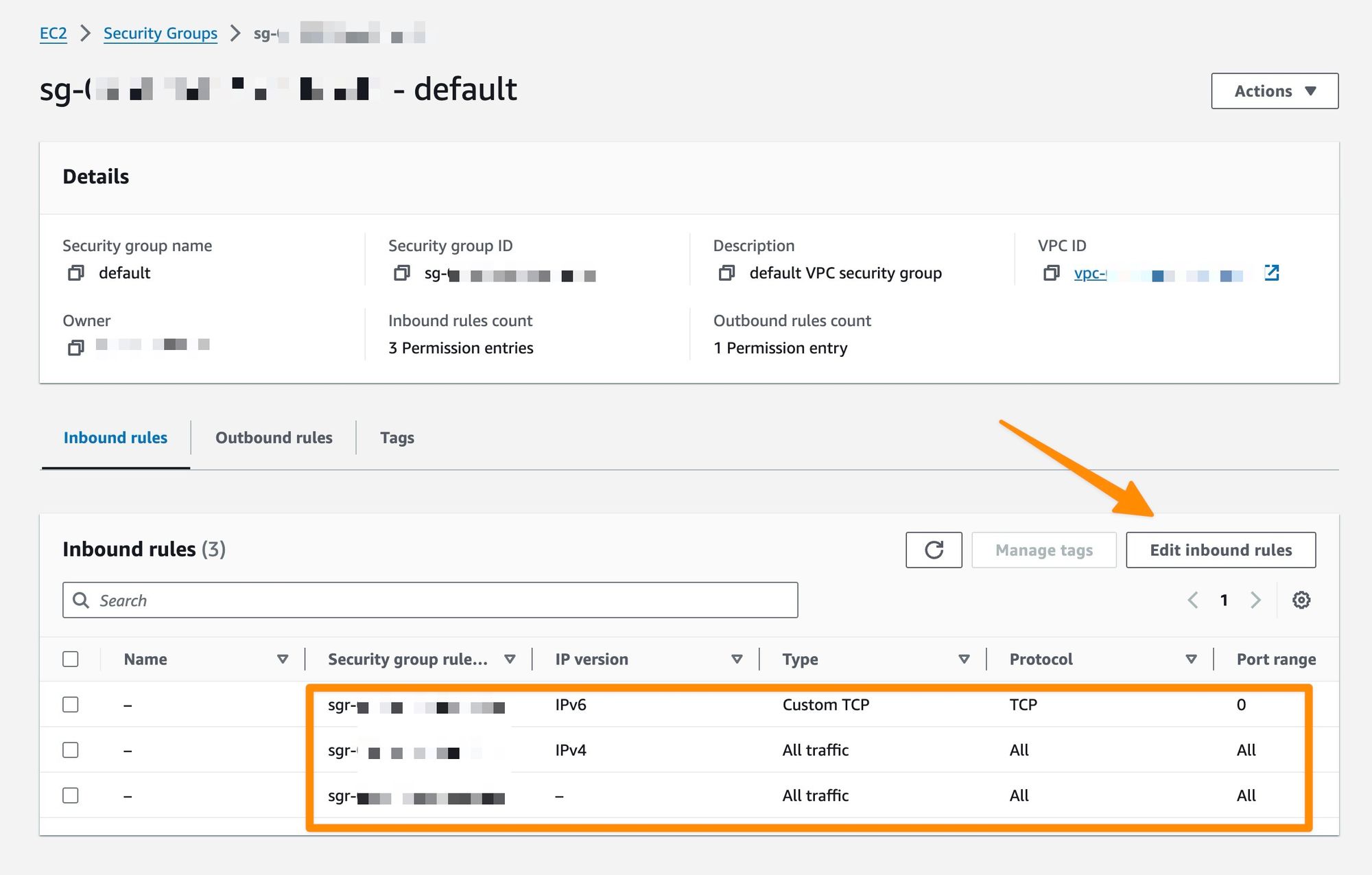Open the VPC in a new tab via external link icon
Image resolution: width=1372 pixels, height=875 pixels.
pos(1273,273)
